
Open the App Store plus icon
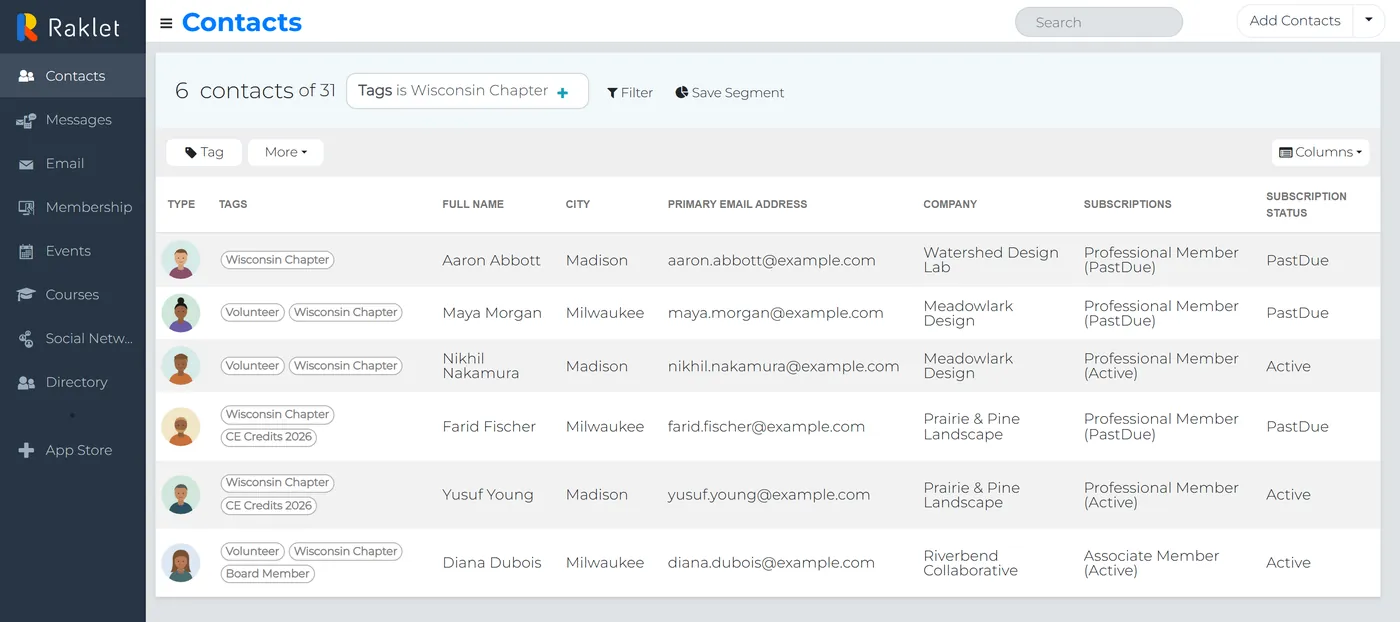coord(27,450)
